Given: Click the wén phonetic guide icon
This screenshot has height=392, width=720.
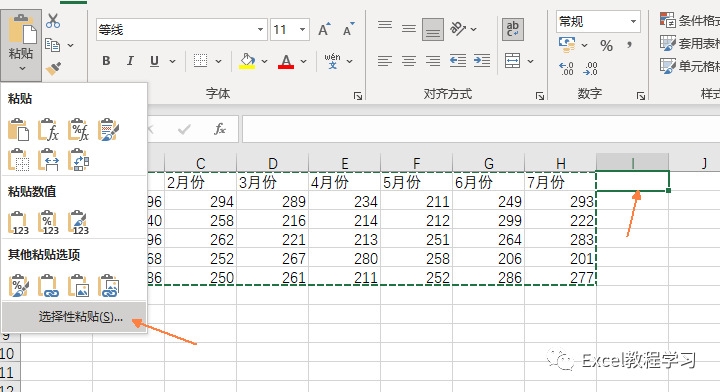Looking at the screenshot, I should click(332, 61).
